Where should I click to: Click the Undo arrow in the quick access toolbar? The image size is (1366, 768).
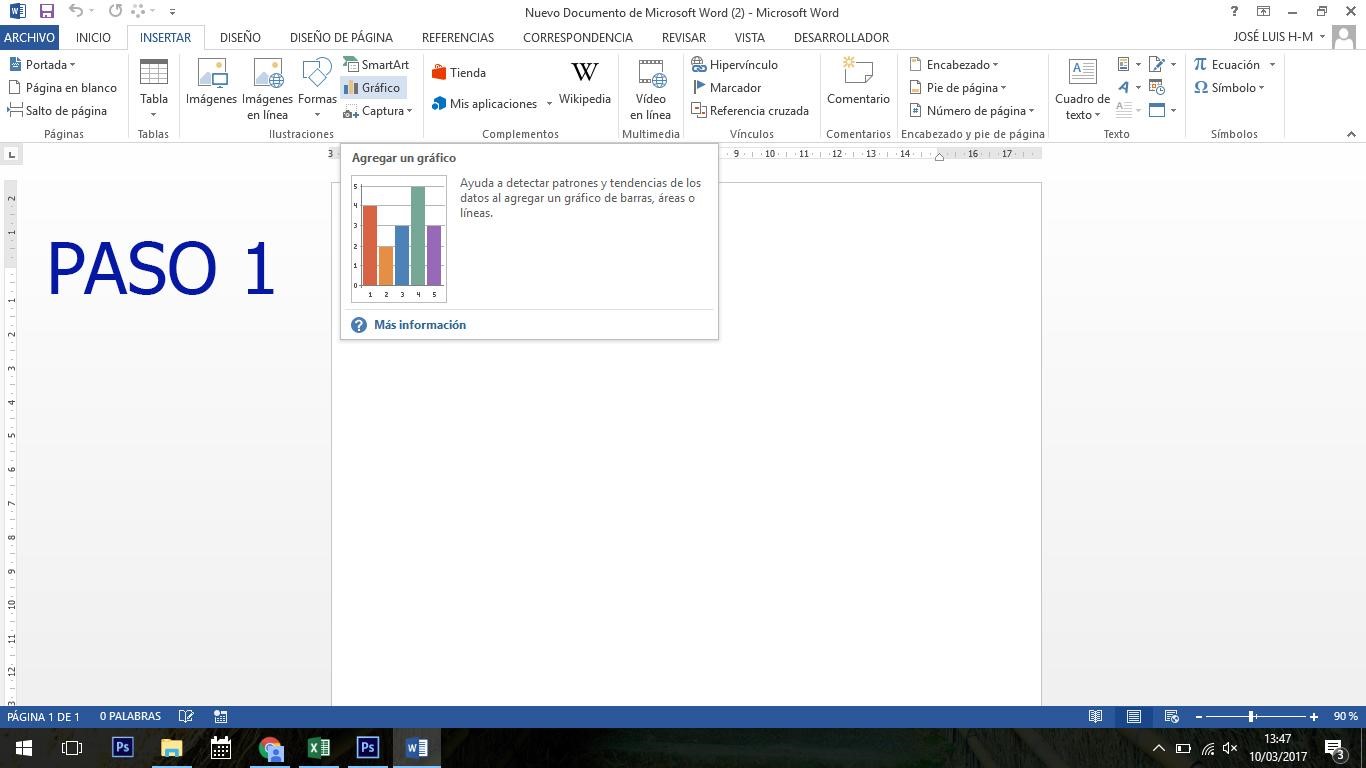(x=75, y=12)
